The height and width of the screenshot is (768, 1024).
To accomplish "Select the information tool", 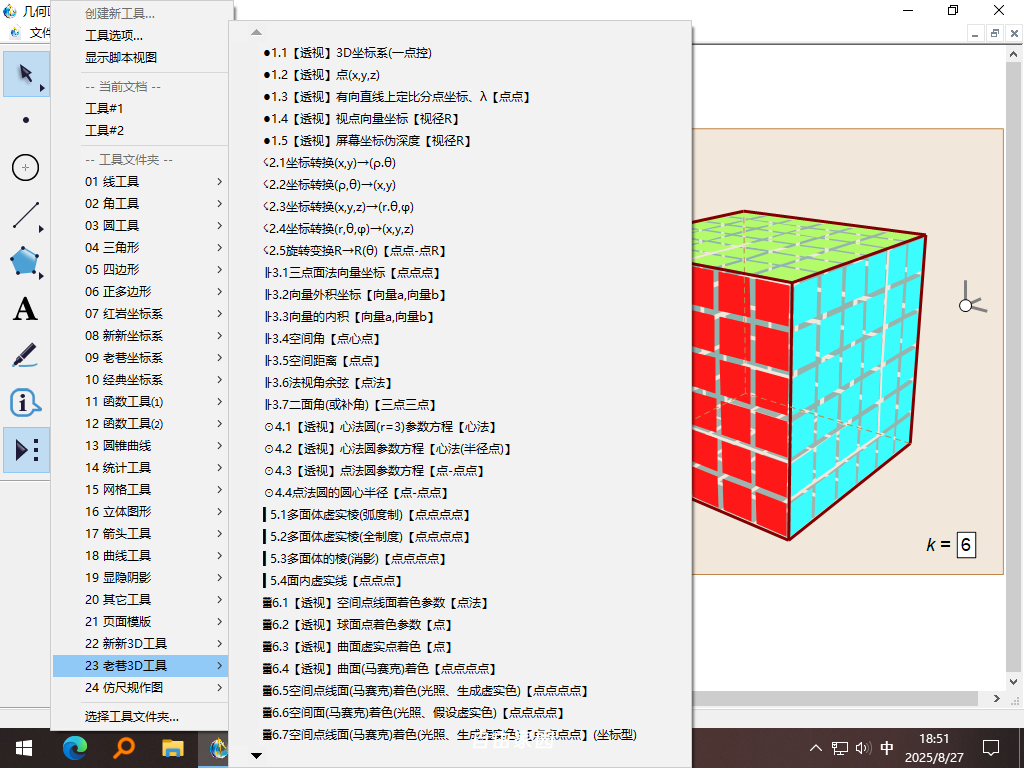I will click(x=24, y=403).
